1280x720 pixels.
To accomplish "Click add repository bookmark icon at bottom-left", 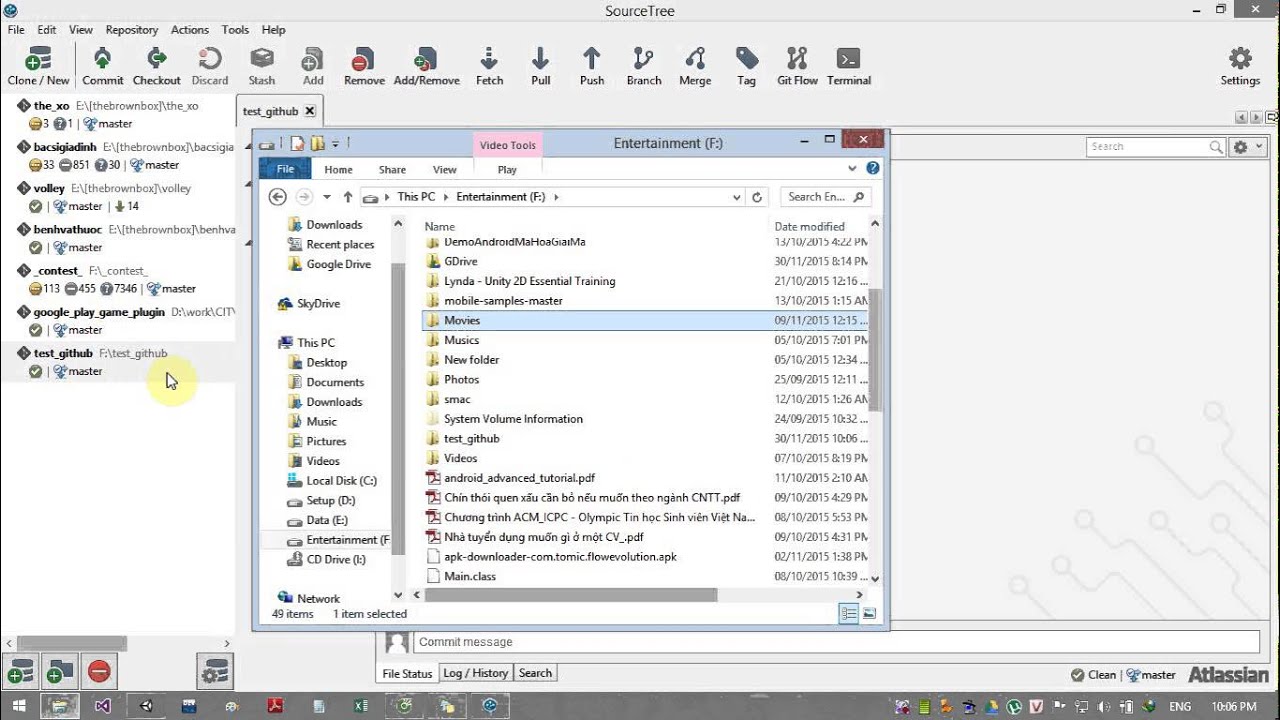I will pos(20,672).
